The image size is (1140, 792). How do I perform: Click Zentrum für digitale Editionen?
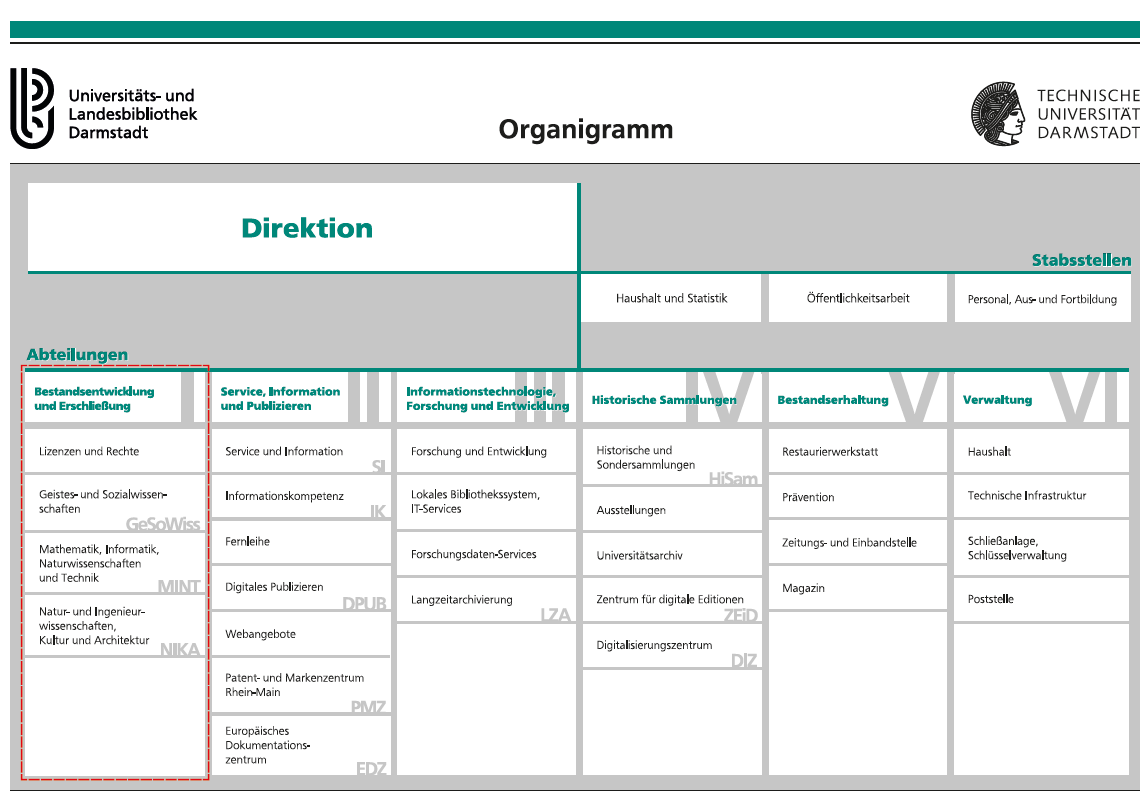[672, 600]
